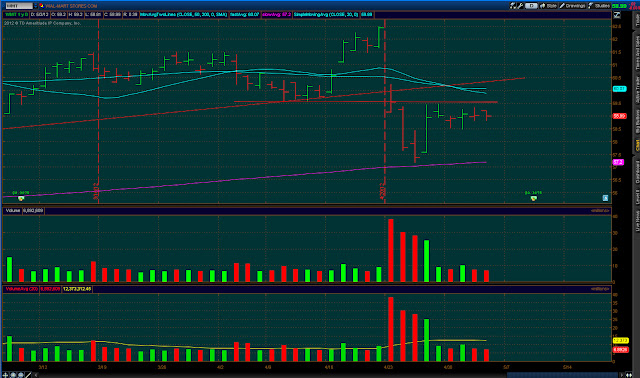Click the red 58.99 price bubble on axis

tap(619, 116)
